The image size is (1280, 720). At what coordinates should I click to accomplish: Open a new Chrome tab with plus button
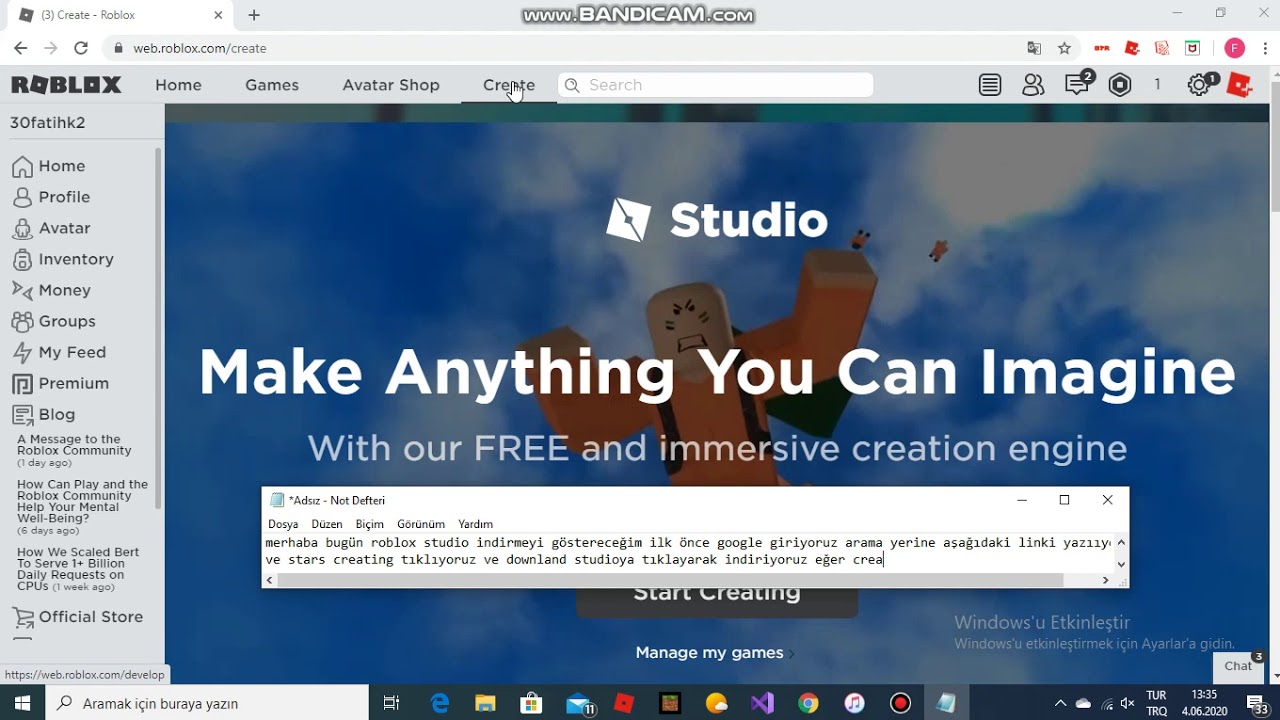(254, 15)
